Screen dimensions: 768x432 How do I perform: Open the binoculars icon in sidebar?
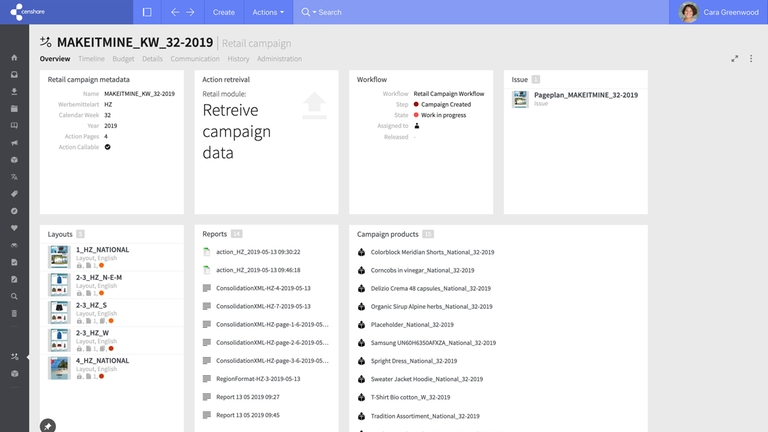coord(14,245)
